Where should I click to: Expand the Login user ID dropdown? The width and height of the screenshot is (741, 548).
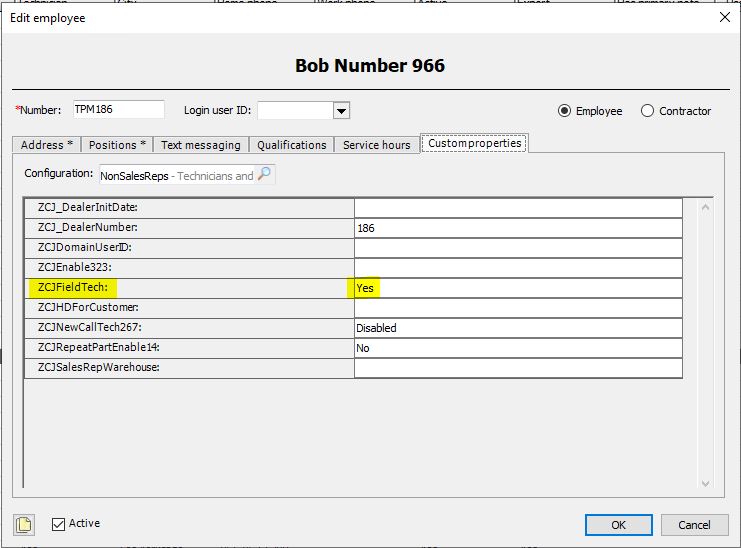pos(341,111)
